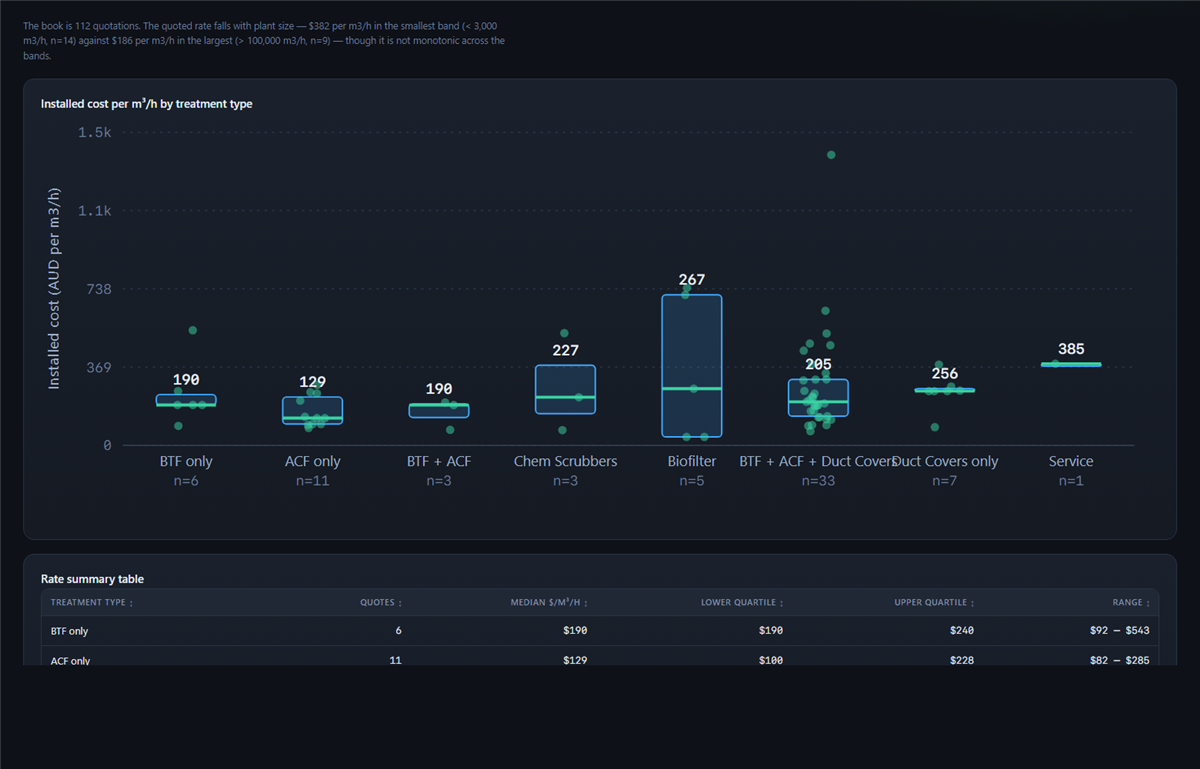Sort by the LOWER QUARTILE column header
This screenshot has height=769, width=1200.
742,603
